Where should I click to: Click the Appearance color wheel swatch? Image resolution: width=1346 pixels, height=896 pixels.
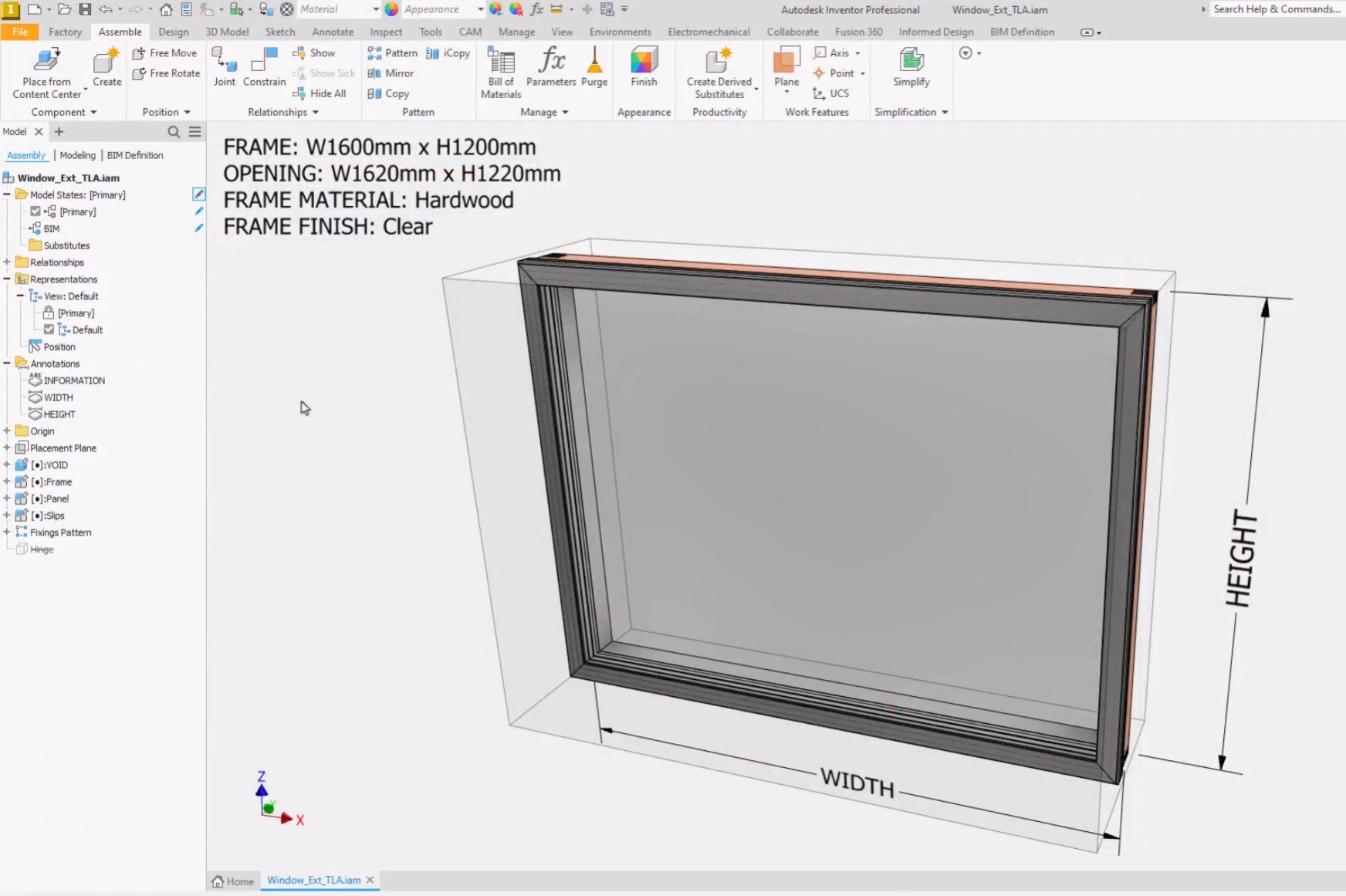(392, 9)
